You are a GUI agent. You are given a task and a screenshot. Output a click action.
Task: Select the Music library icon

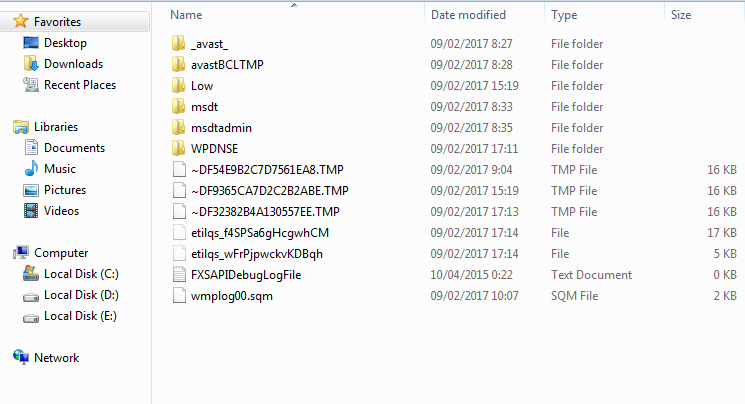[x=31, y=169]
